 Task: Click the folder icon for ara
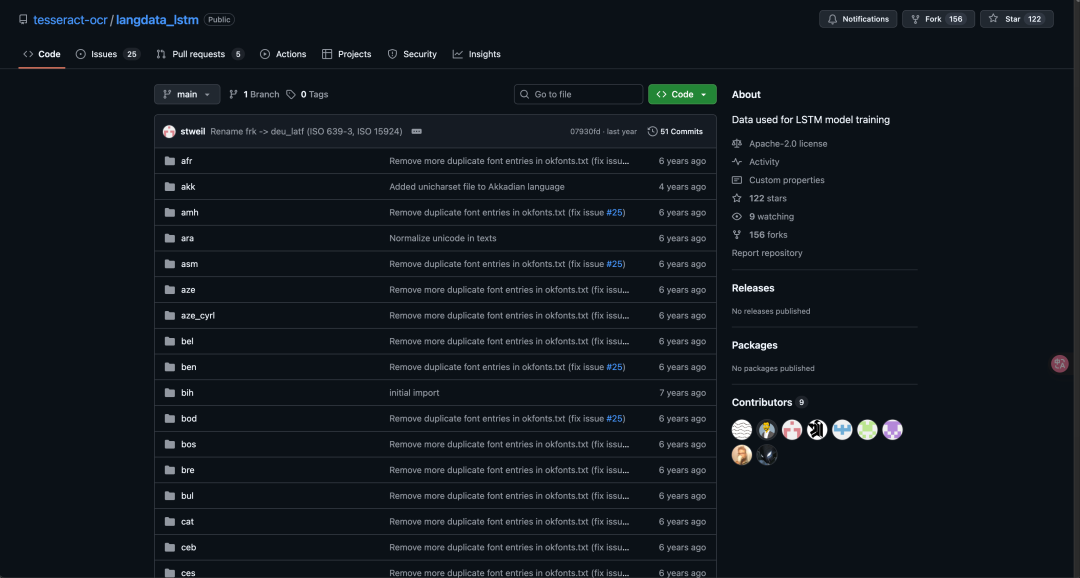(170, 238)
